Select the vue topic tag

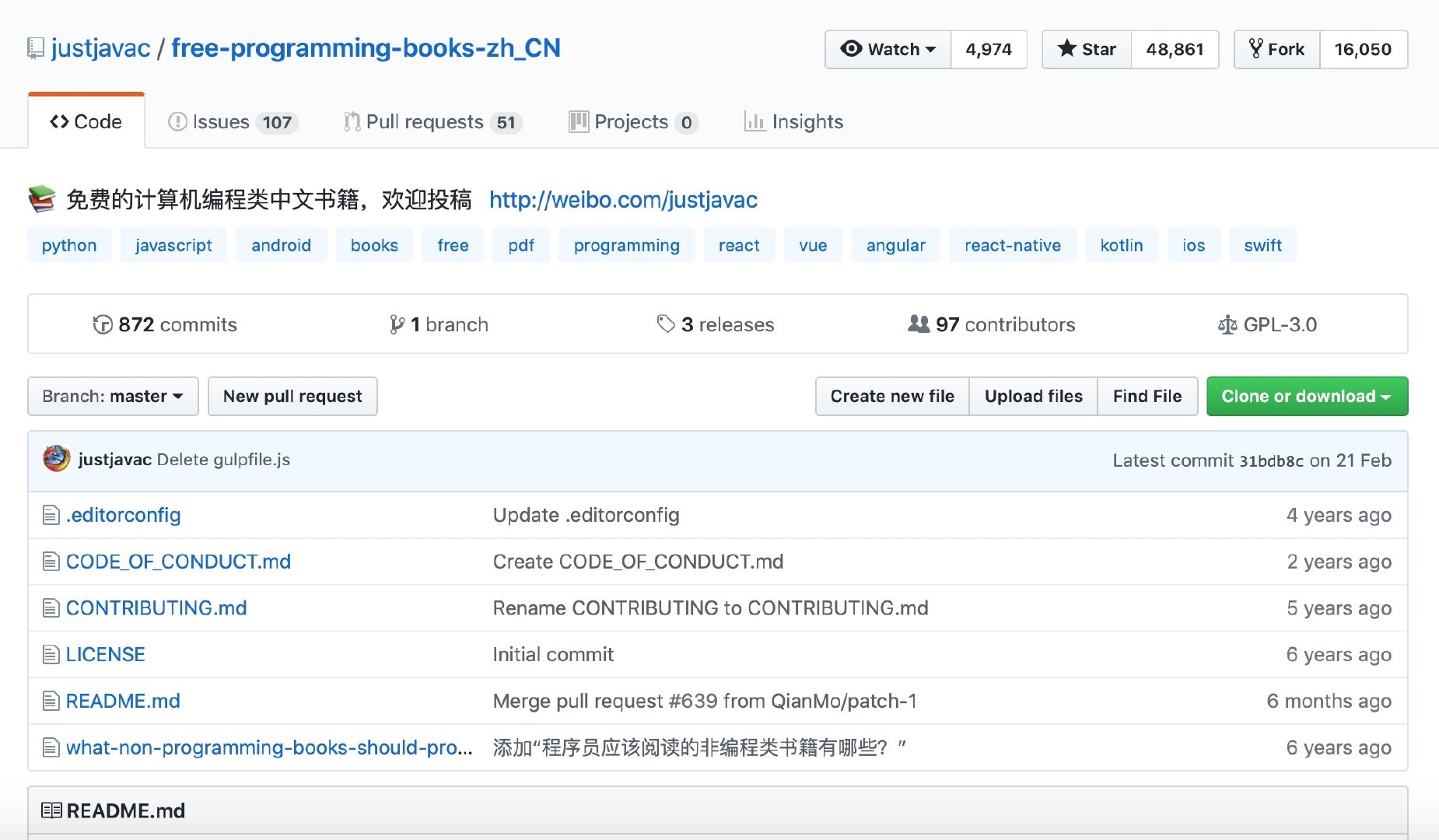[813, 246]
